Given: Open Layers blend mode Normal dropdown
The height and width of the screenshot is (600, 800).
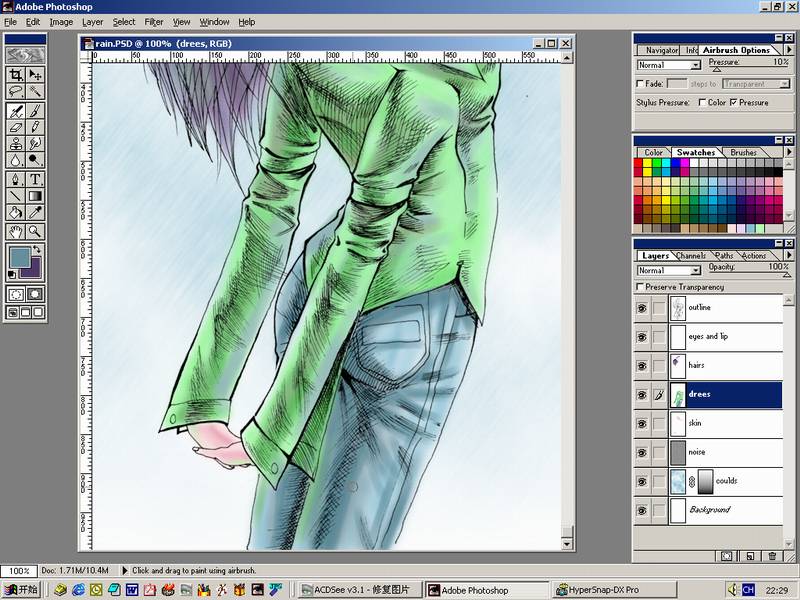Looking at the screenshot, I should click(669, 270).
